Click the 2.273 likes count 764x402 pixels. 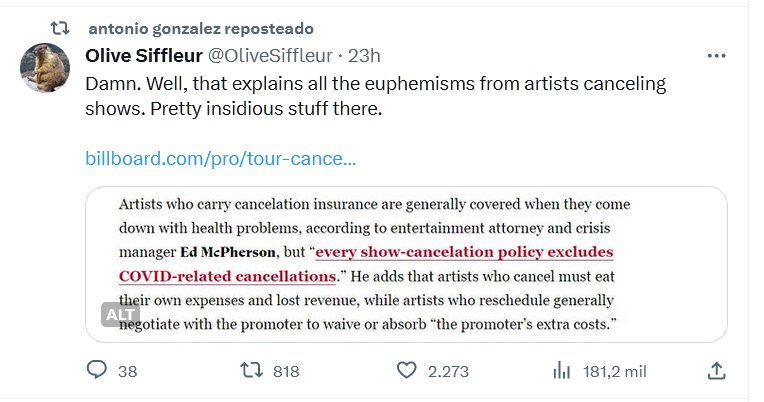coord(448,371)
